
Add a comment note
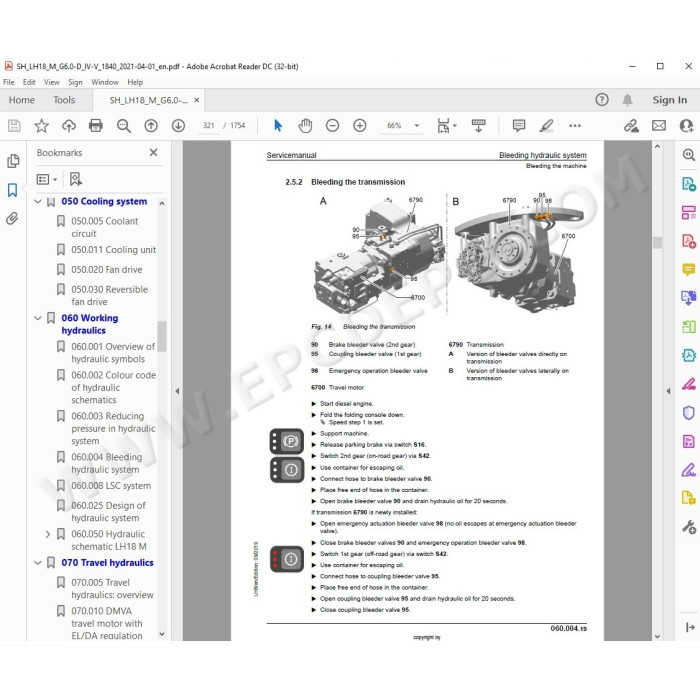click(519, 126)
